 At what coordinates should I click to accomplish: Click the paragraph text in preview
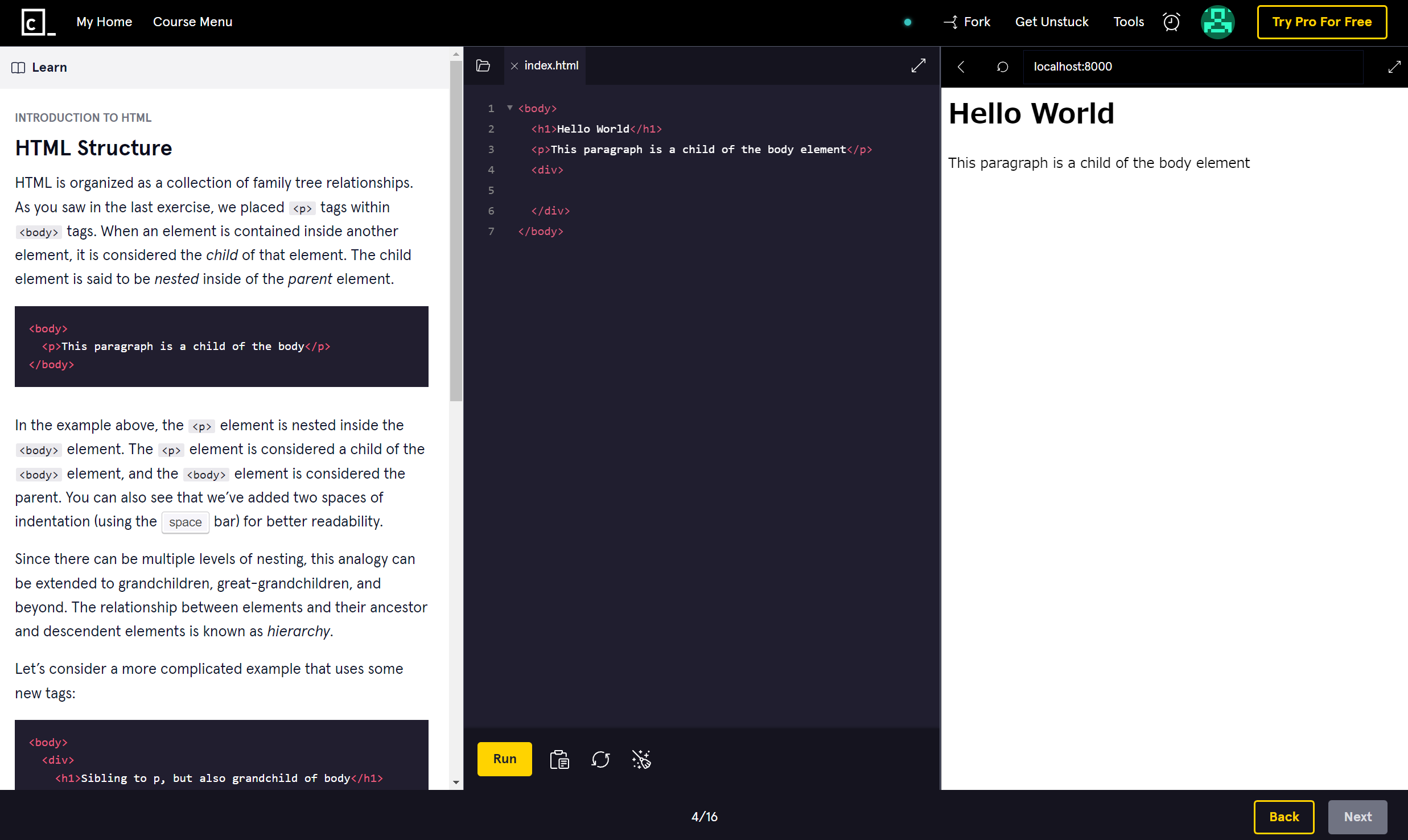coord(1098,163)
